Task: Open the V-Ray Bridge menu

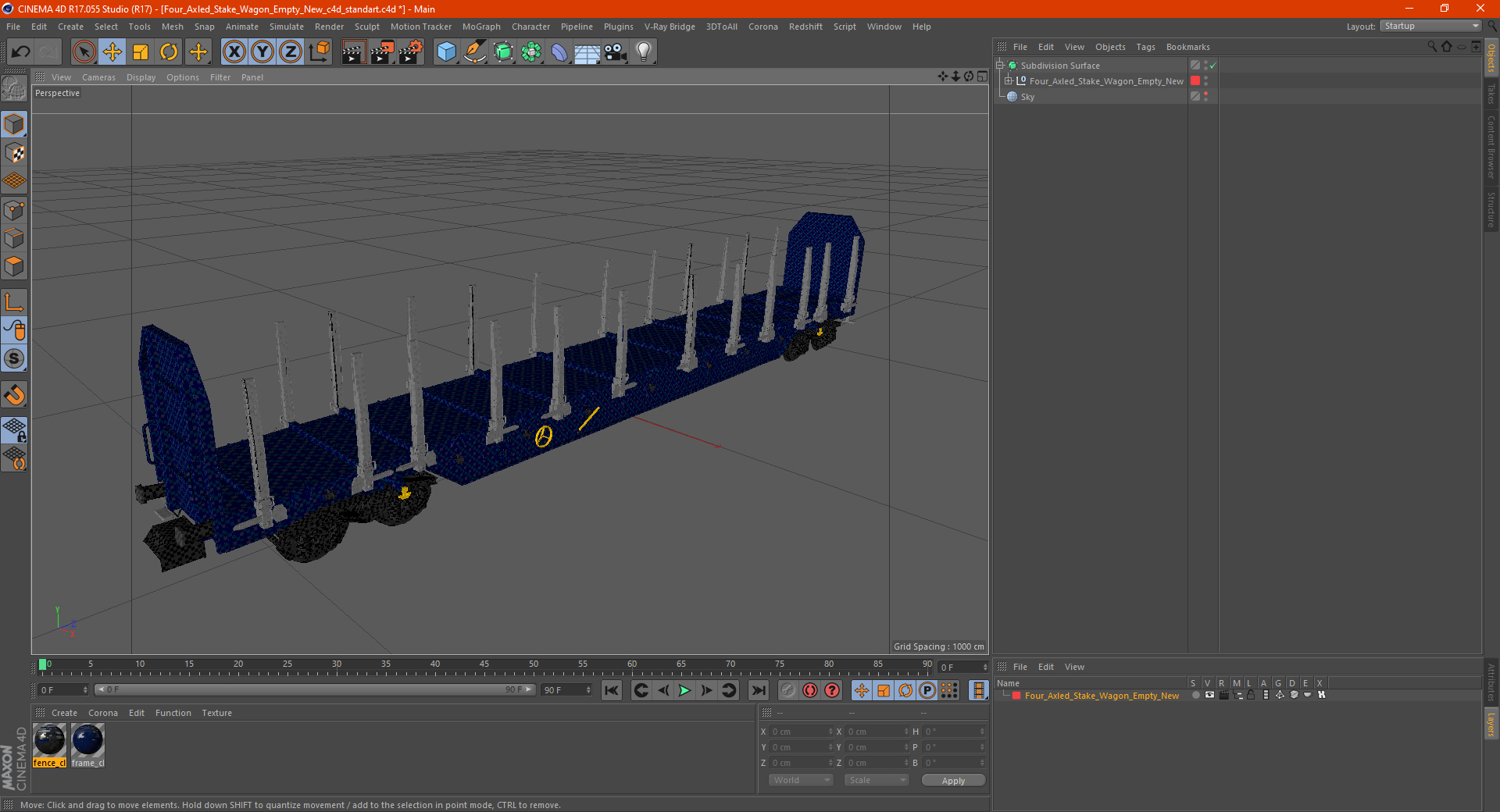Action: pyautogui.click(x=670, y=27)
